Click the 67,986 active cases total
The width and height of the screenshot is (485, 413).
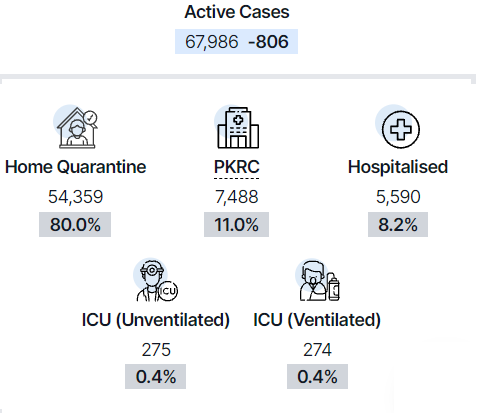[212, 42]
